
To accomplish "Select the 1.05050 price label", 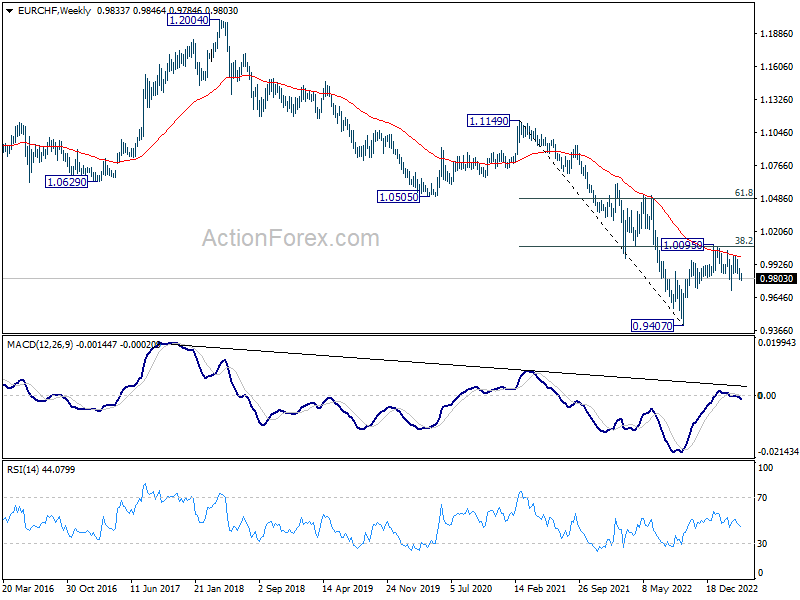I will pyautogui.click(x=399, y=197).
